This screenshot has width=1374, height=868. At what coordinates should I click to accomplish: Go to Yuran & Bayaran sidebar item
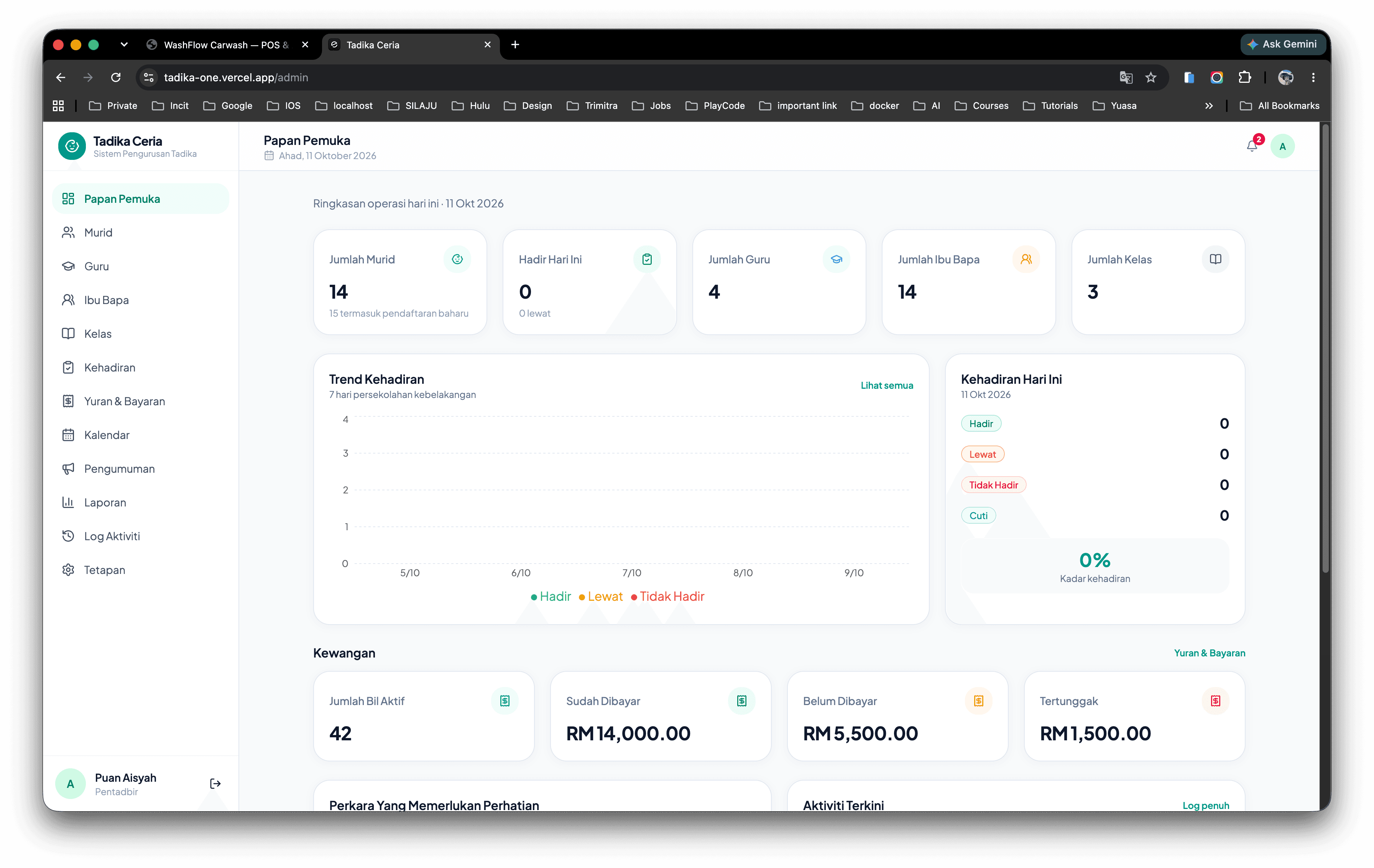click(x=140, y=401)
